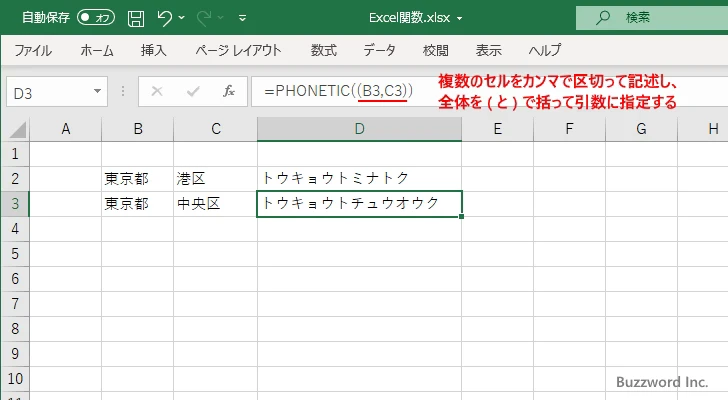This screenshot has width=728, height=400.
Task: Select cell C2 containing 港区
Action: click(215, 178)
